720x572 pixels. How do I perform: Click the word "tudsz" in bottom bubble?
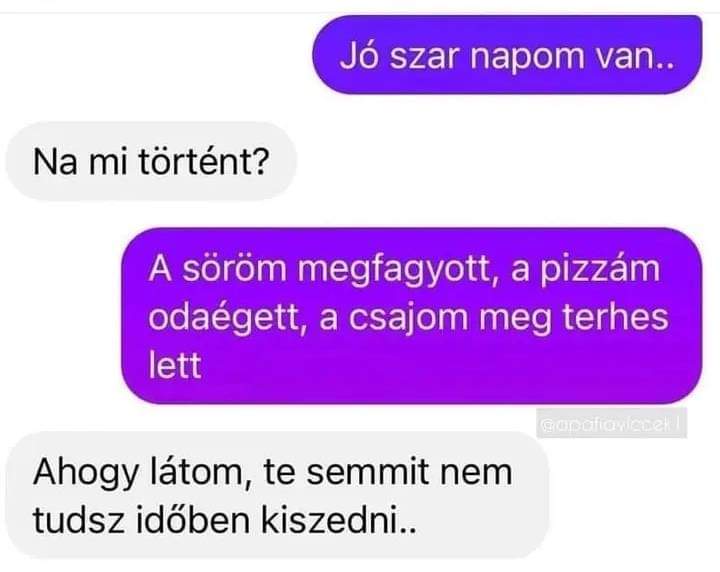click(x=79, y=521)
